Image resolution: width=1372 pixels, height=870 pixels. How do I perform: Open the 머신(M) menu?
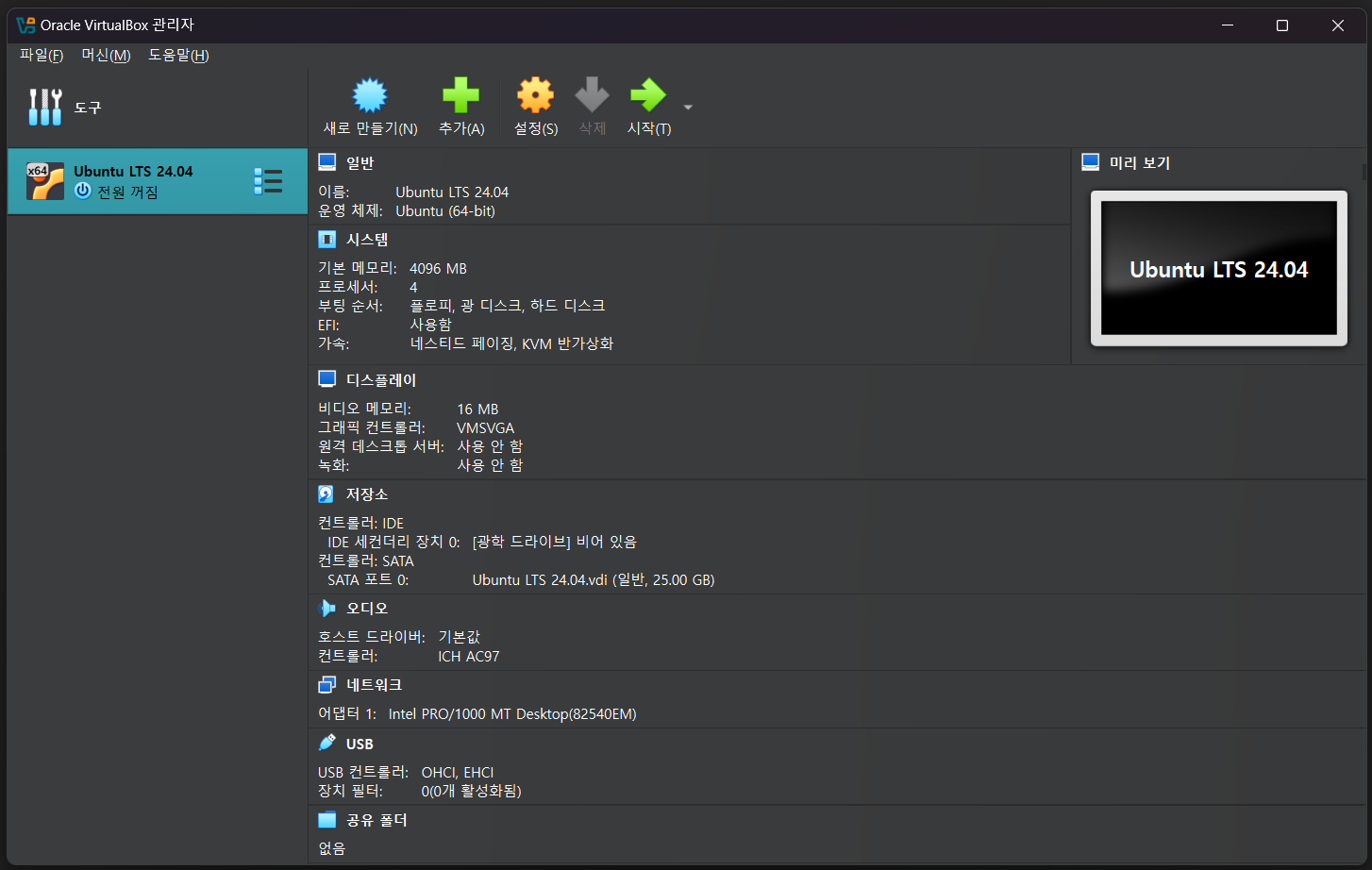(106, 55)
